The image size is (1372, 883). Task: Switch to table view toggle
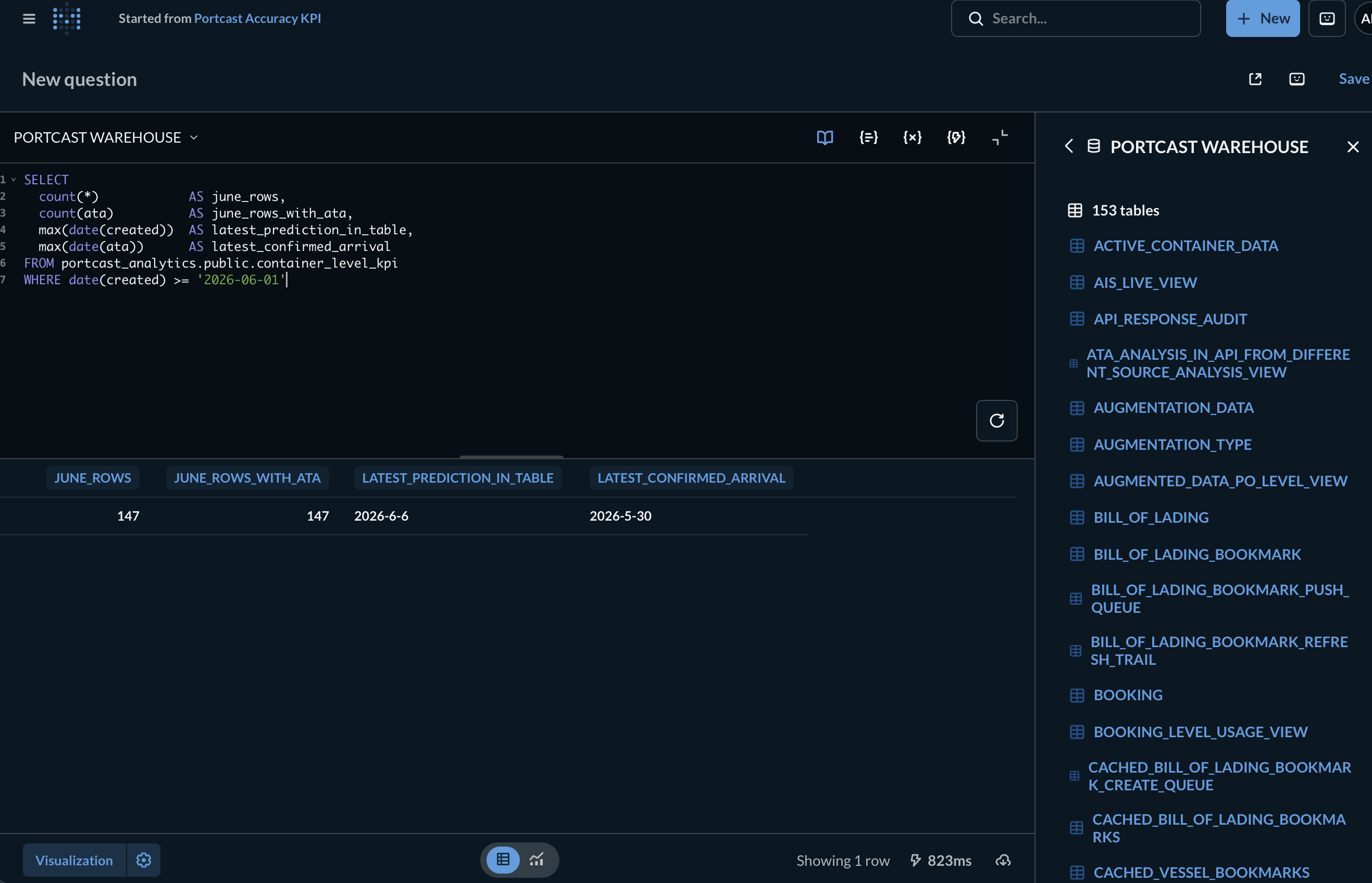[x=503, y=860]
